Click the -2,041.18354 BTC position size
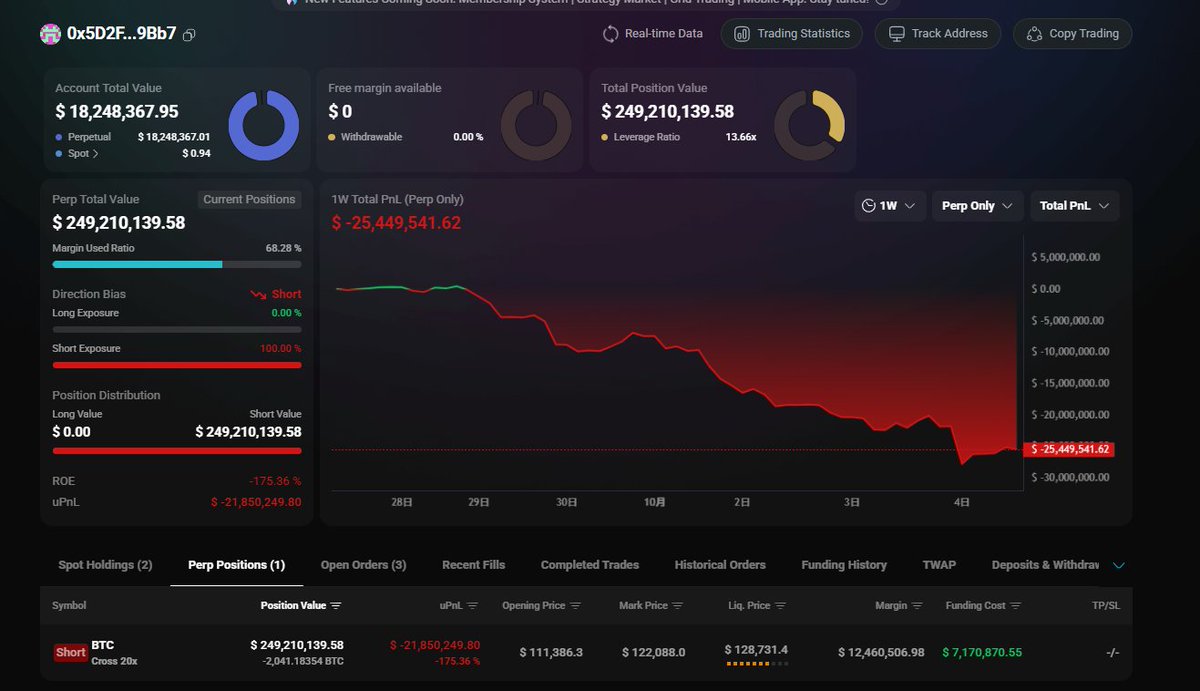 pyautogui.click(x=303, y=661)
